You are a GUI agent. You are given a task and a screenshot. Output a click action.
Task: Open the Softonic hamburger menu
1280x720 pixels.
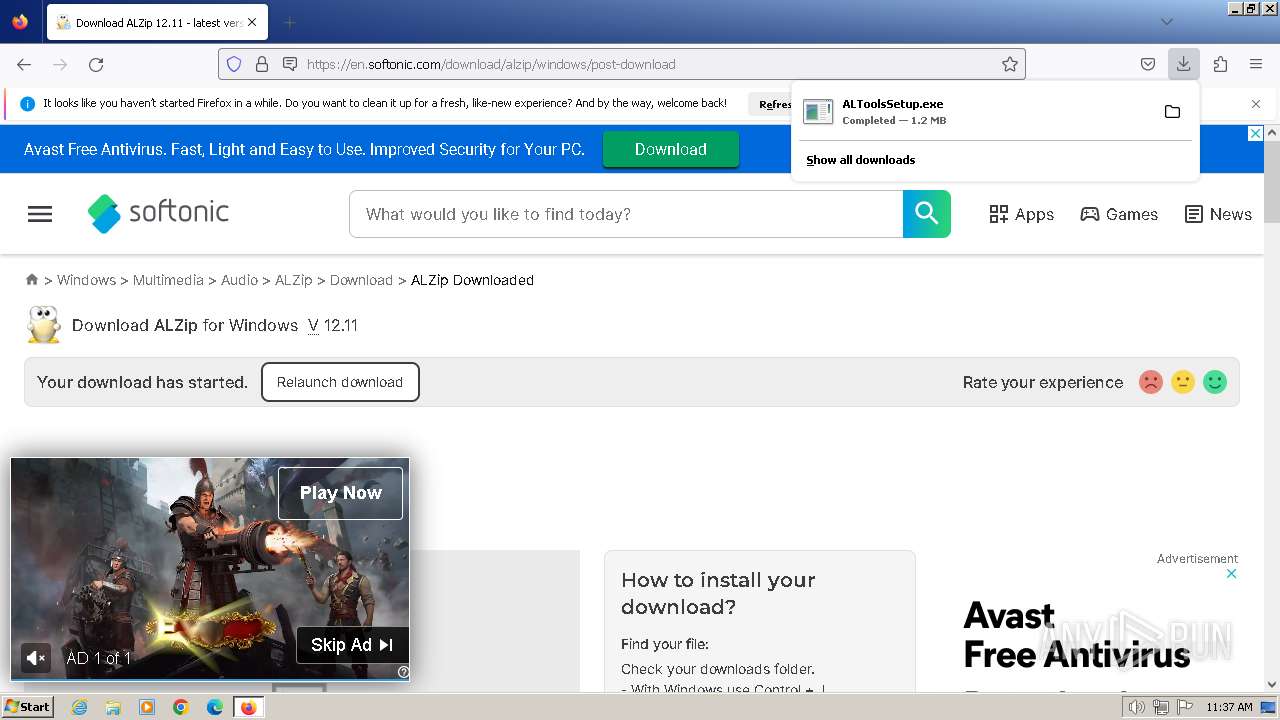click(40, 214)
